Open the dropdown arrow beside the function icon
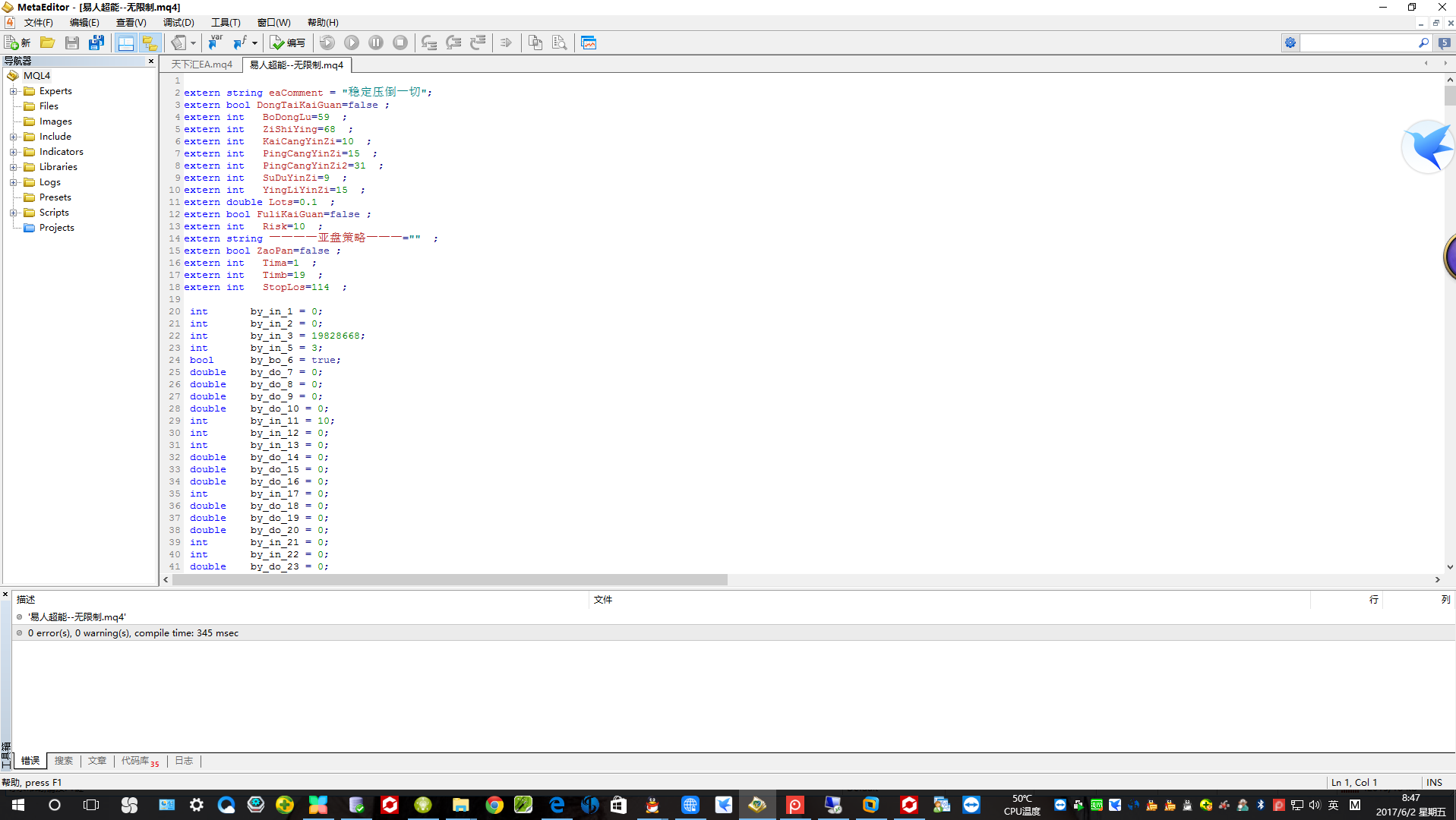 [254, 43]
